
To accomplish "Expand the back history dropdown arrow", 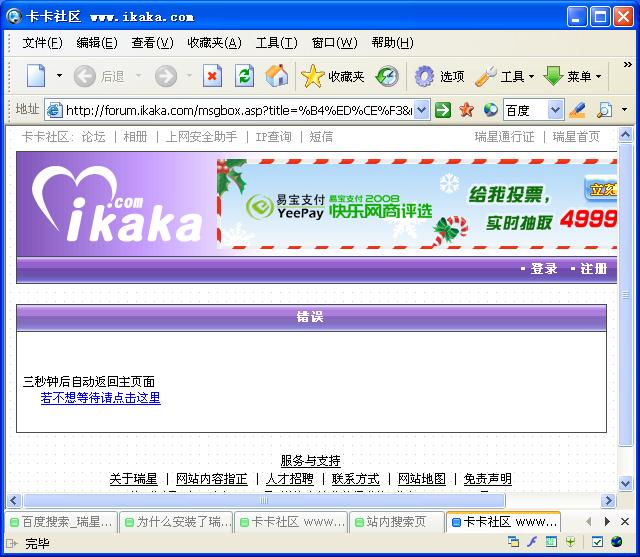I will [138, 75].
